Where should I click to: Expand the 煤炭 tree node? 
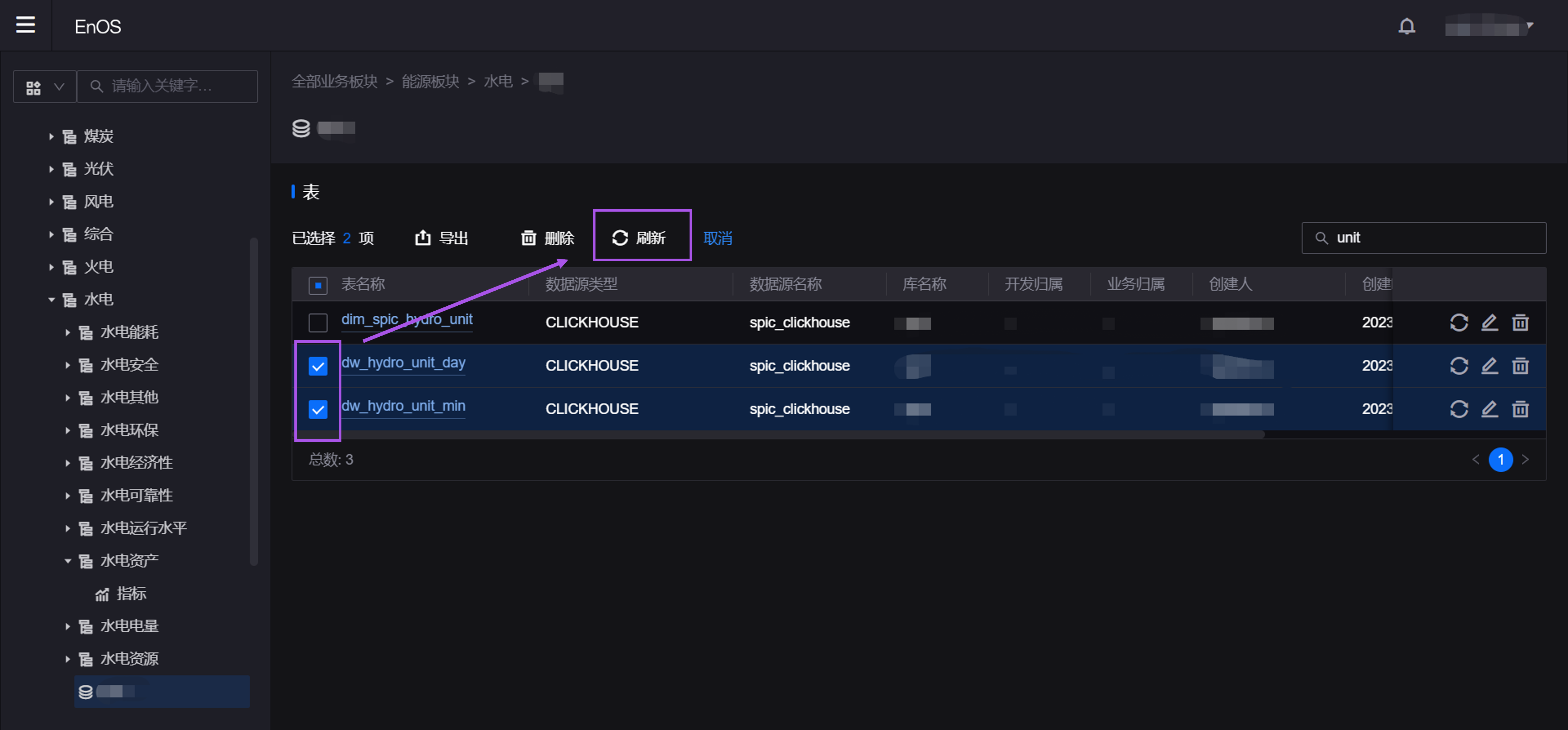[51, 137]
